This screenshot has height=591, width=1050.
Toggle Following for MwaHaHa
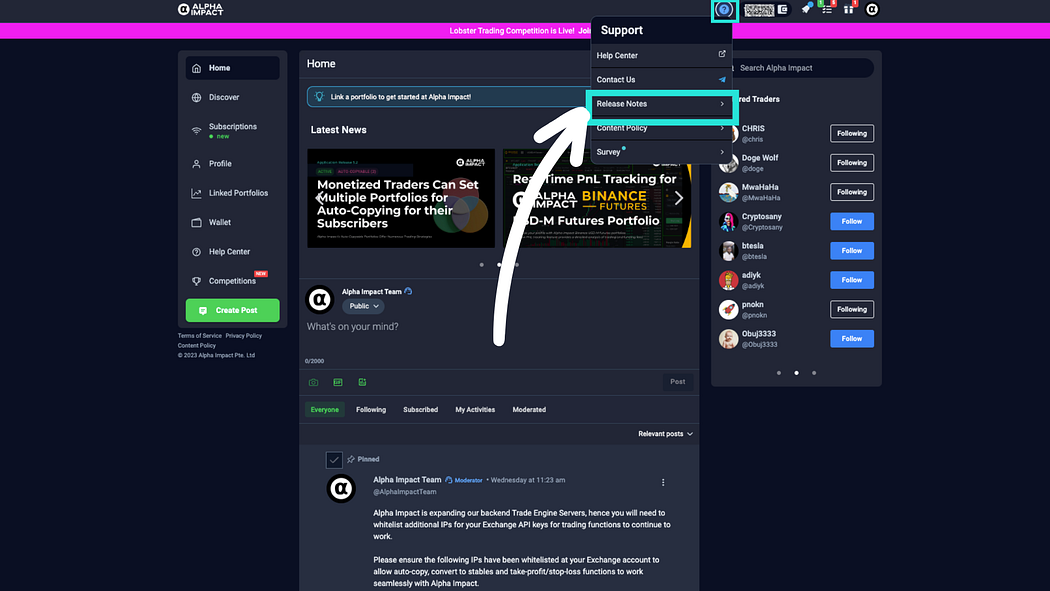coord(852,192)
